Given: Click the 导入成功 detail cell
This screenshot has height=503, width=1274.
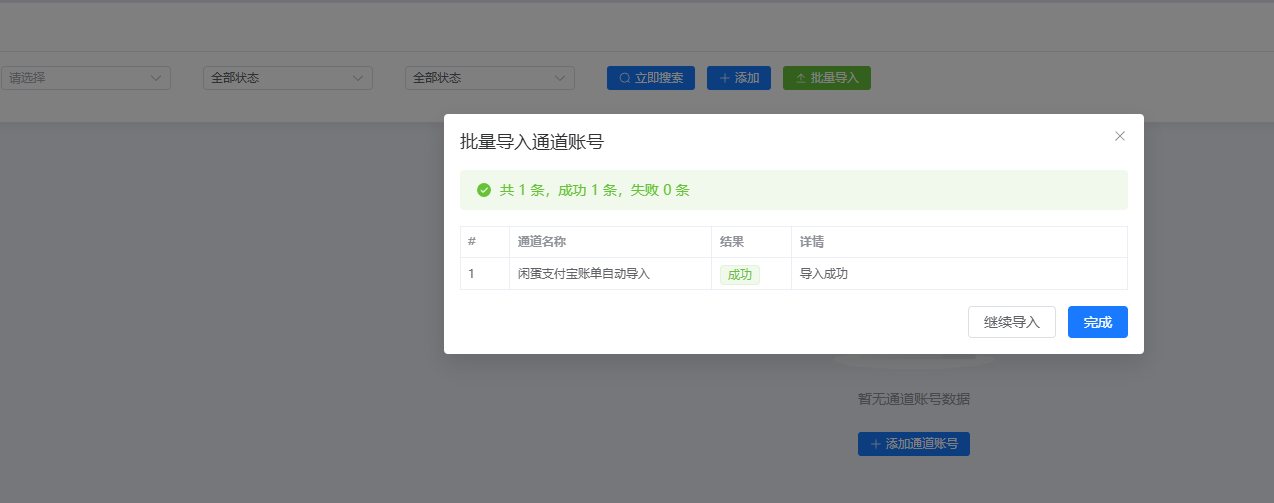Looking at the screenshot, I should [x=959, y=274].
